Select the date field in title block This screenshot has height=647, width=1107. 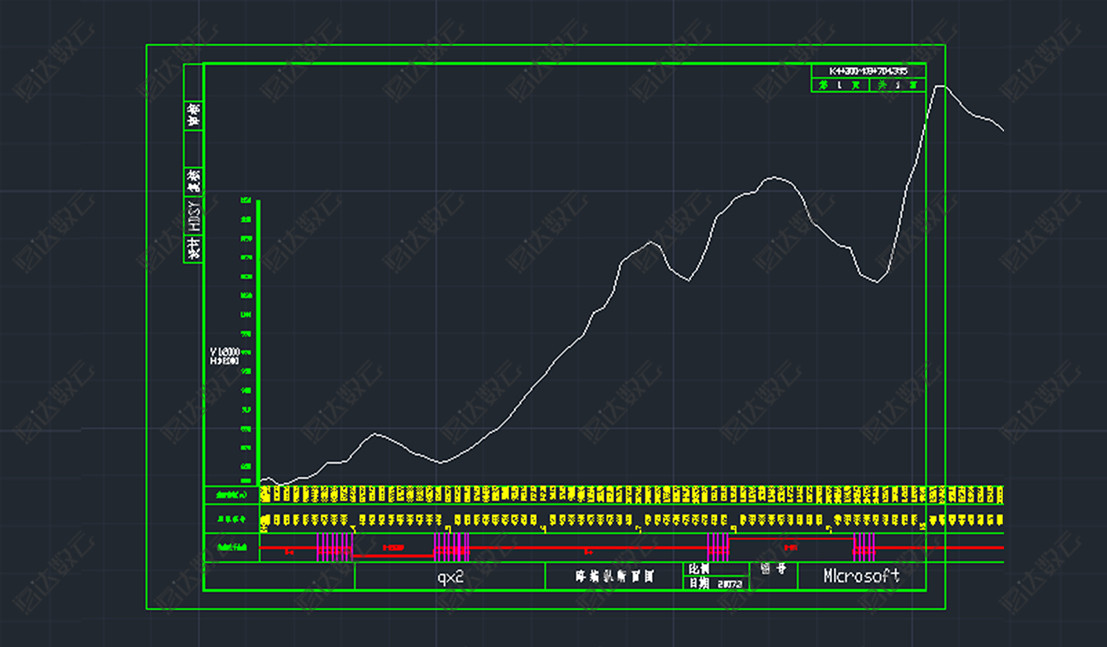pyautogui.click(x=715, y=583)
